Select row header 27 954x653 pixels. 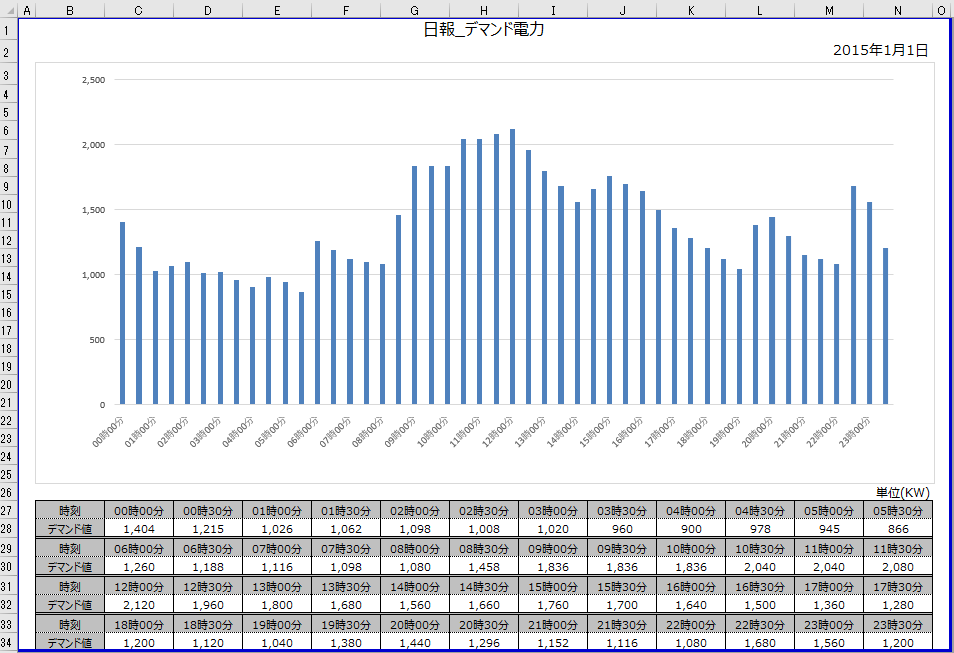(9, 510)
